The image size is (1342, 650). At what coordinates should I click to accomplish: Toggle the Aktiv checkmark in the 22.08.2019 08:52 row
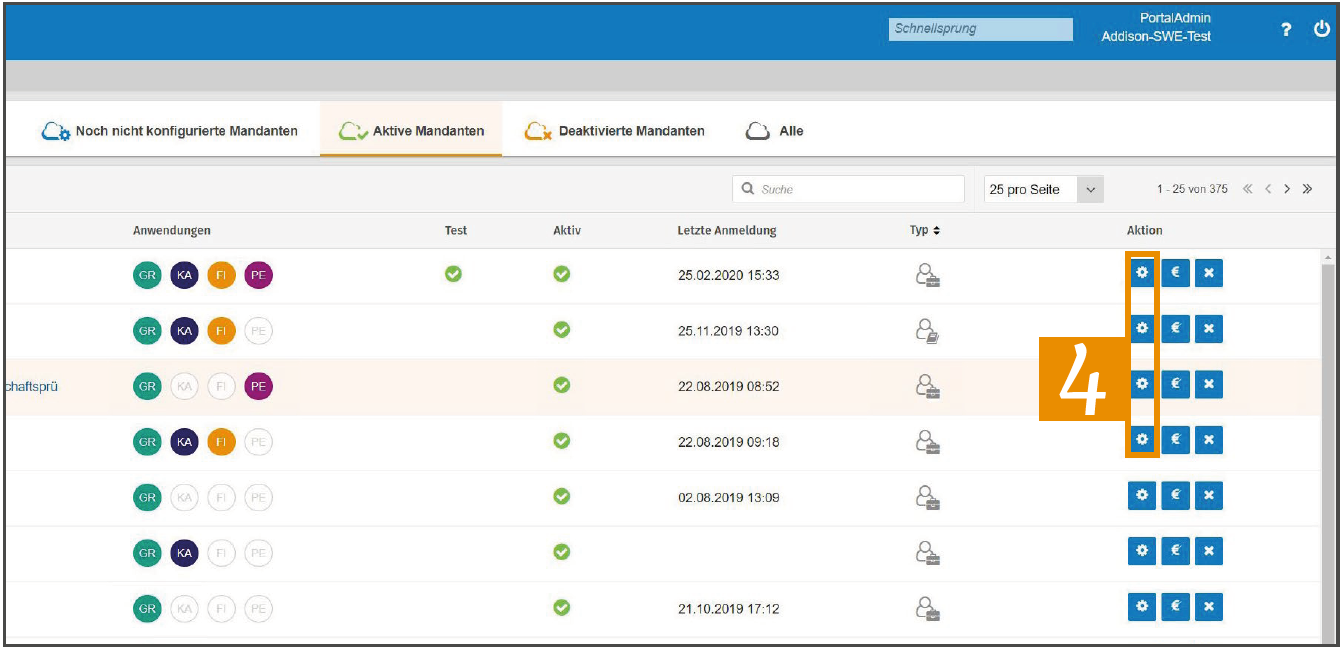click(x=562, y=383)
